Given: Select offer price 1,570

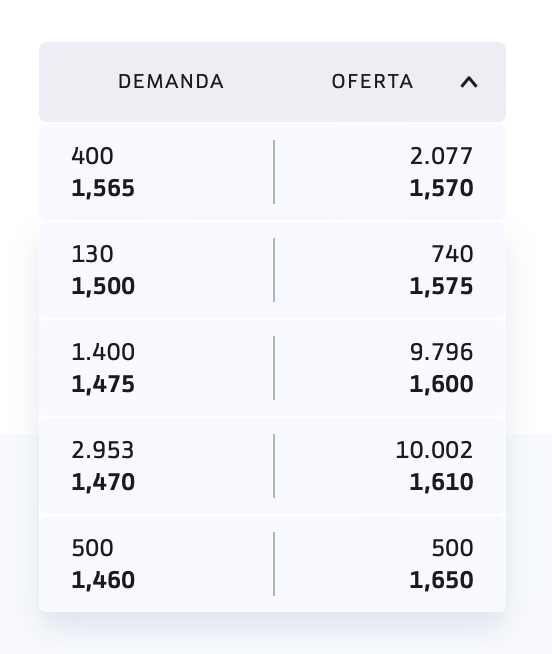Looking at the screenshot, I should pos(441,188).
